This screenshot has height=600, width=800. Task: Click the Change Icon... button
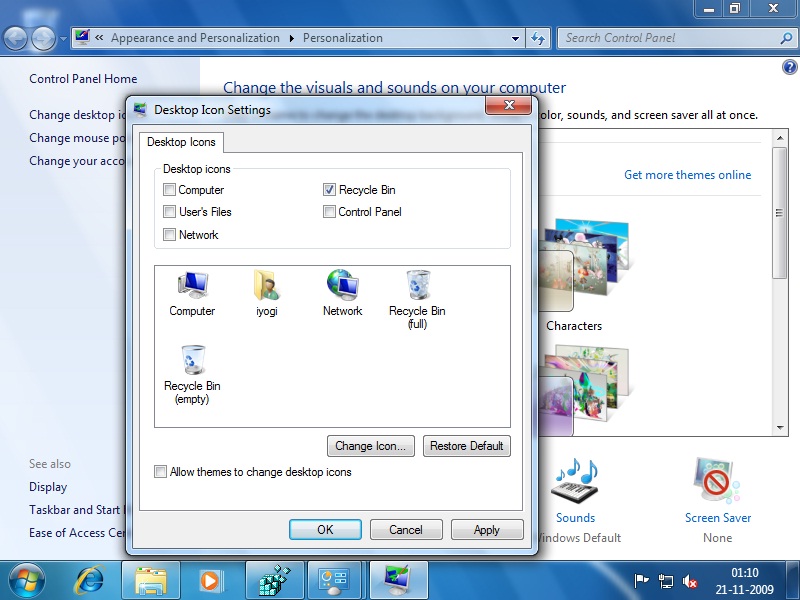click(x=370, y=446)
